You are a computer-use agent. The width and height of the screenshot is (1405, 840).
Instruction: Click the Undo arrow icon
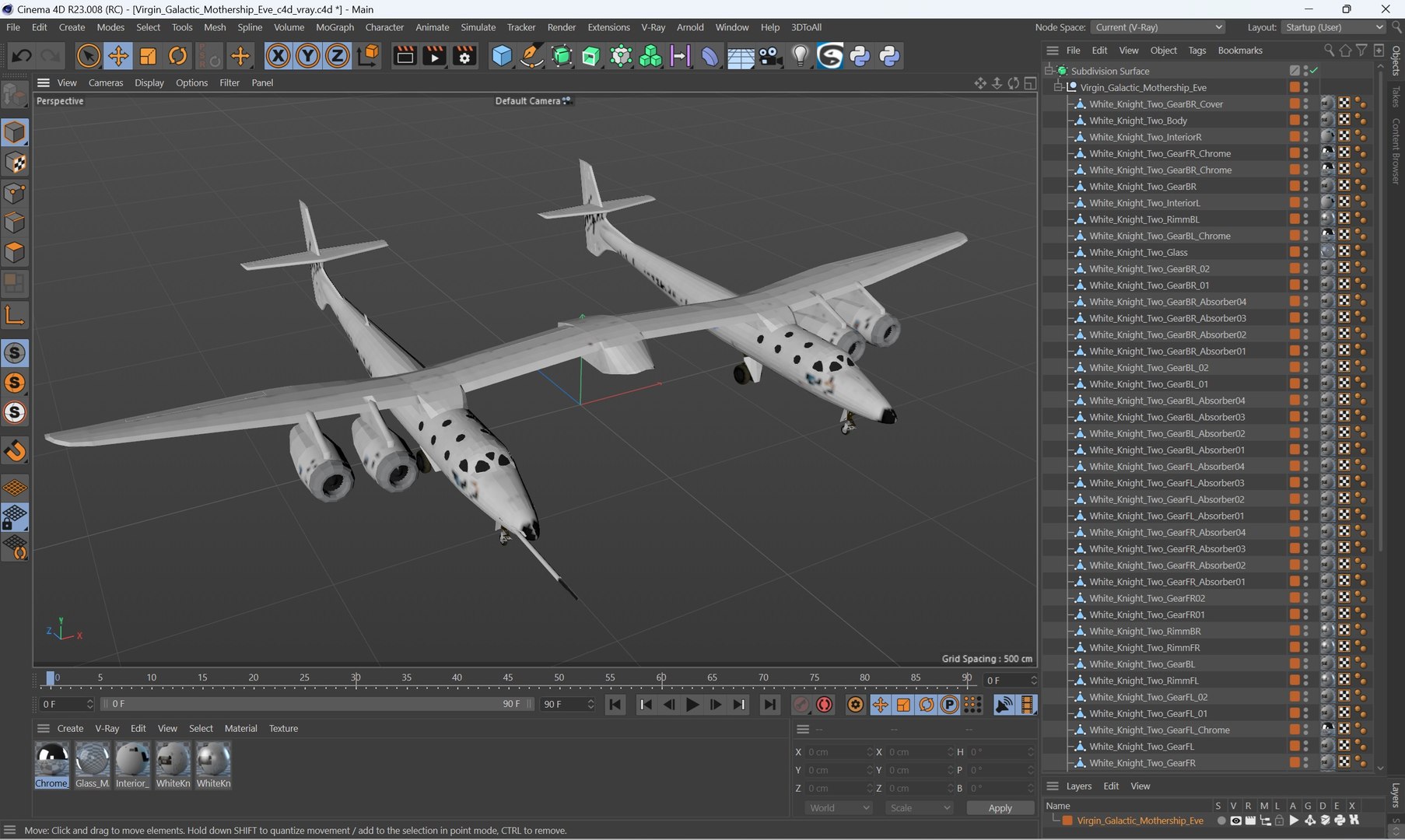pos(21,55)
